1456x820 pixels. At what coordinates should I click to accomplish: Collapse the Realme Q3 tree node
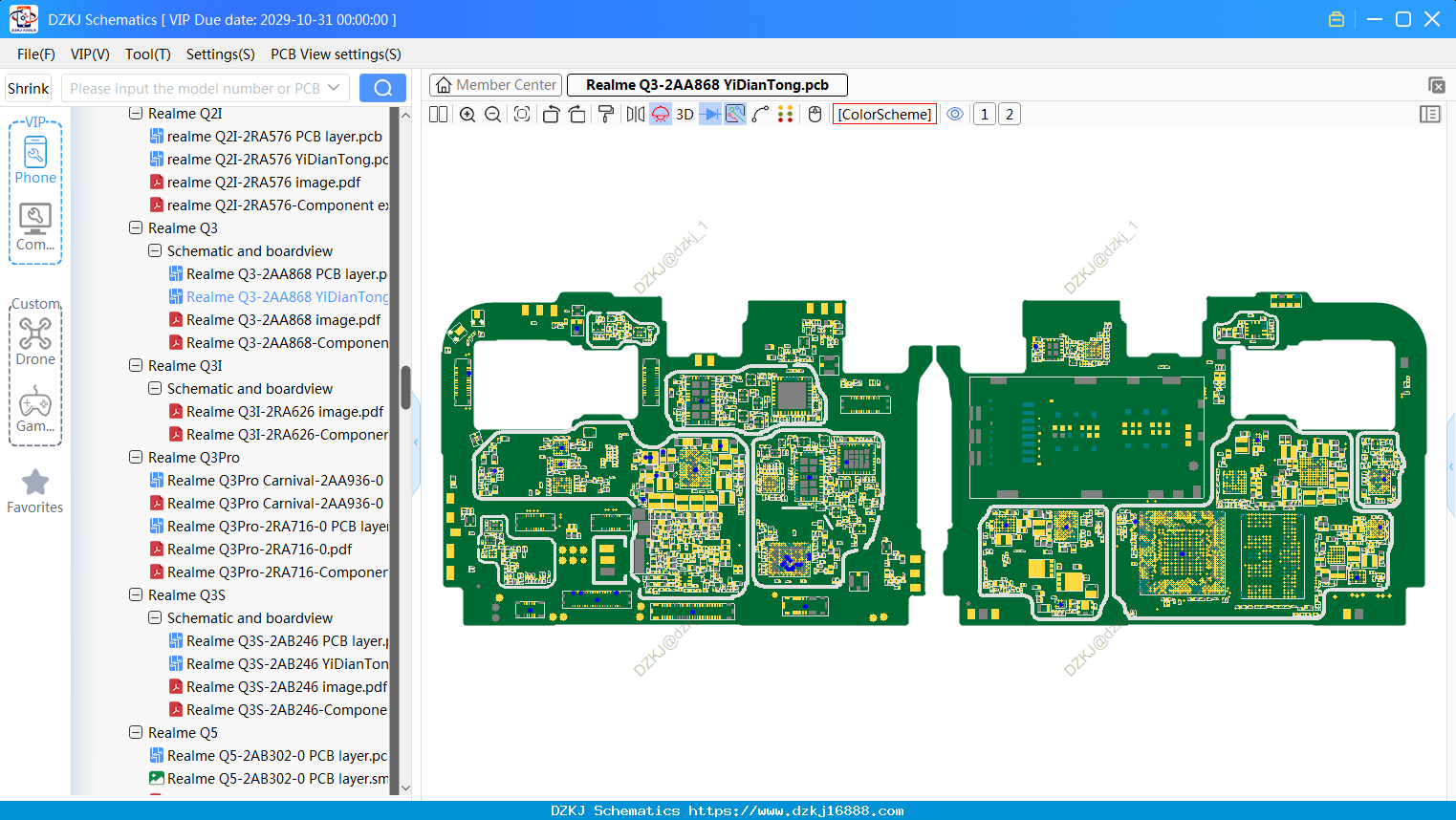click(x=136, y=228)
